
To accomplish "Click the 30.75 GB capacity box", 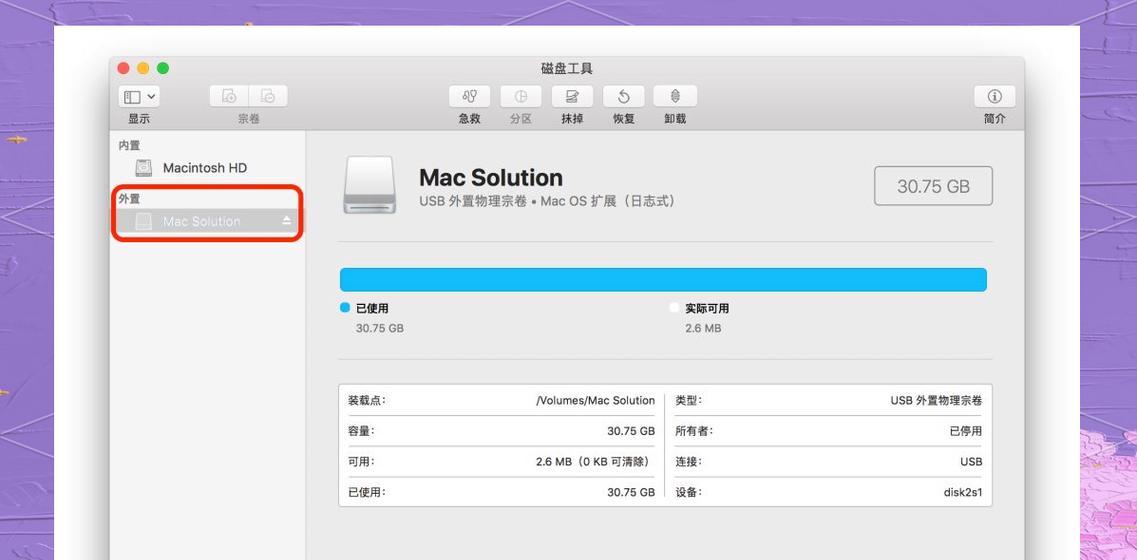I will 933,186.
